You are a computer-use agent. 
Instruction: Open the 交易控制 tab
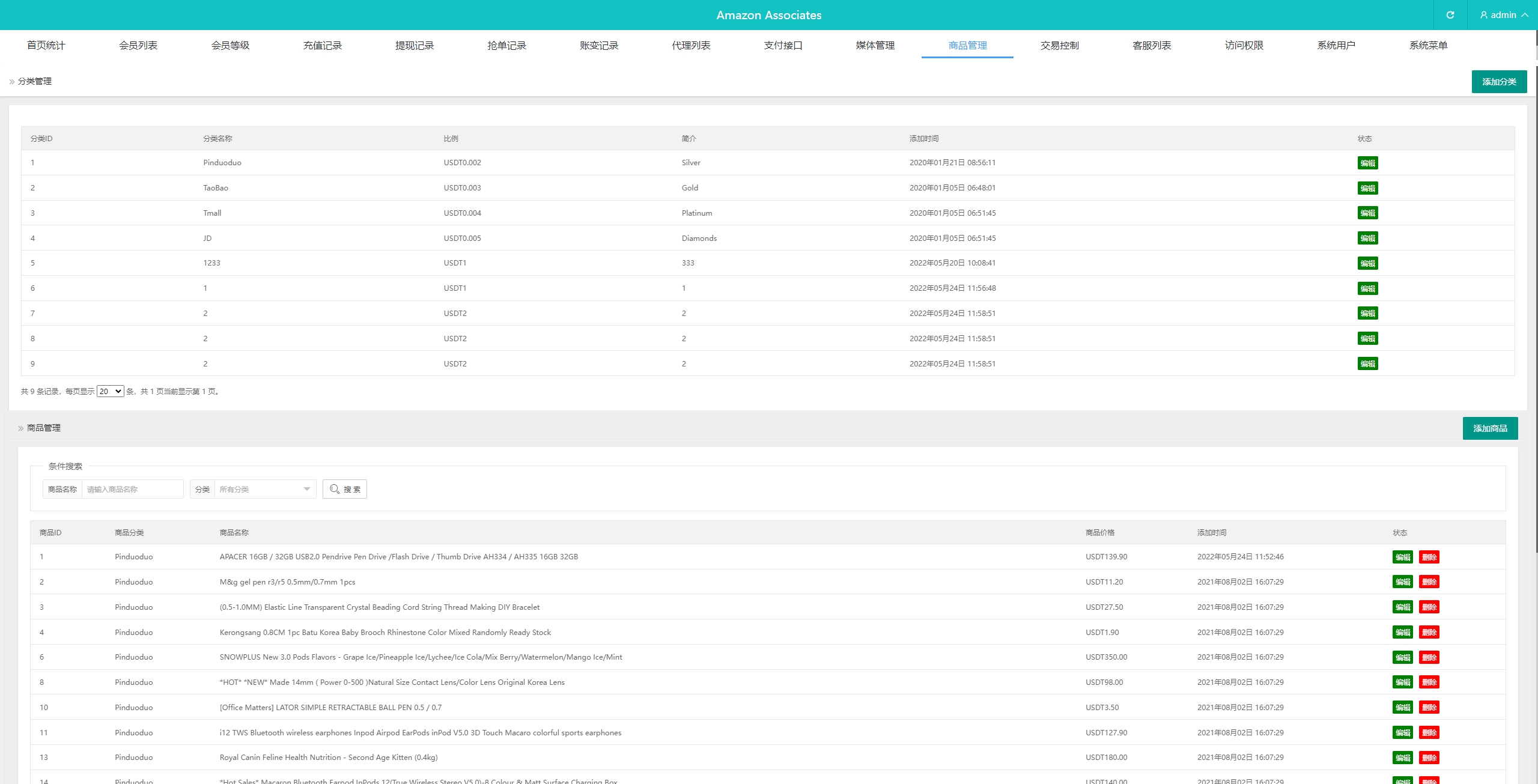tap(1059, 46)
